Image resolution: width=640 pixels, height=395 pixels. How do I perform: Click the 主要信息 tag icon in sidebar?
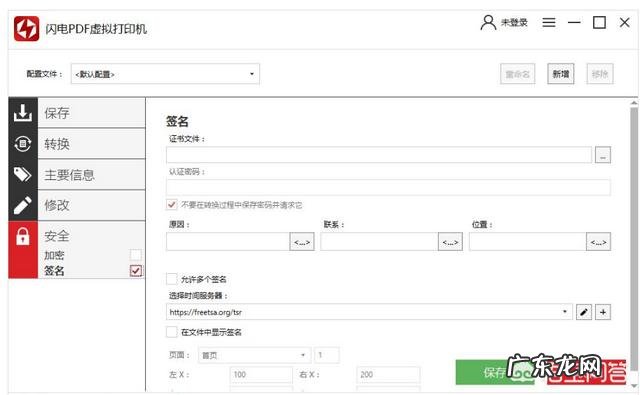click(x=23, y=174)
